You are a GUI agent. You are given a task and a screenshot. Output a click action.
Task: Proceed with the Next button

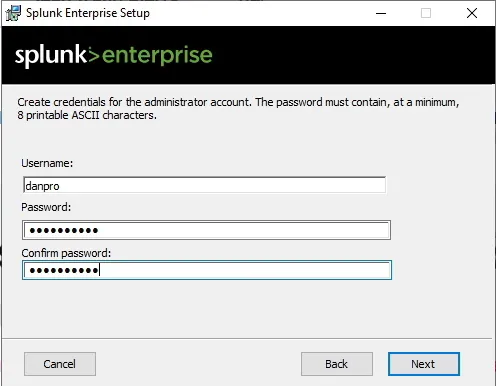pos(424,364)
